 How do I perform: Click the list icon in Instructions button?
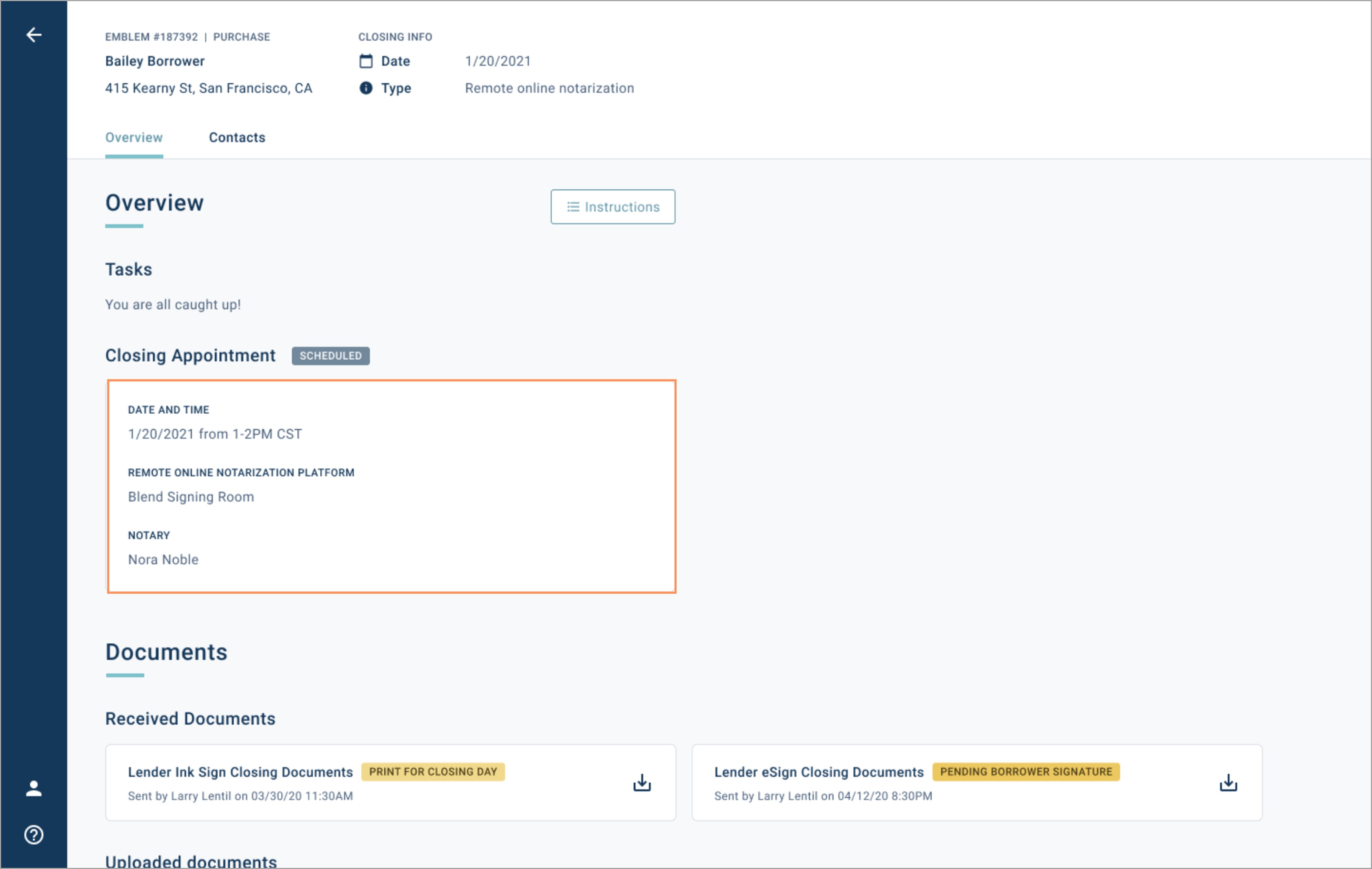click(x=573, y=207)
